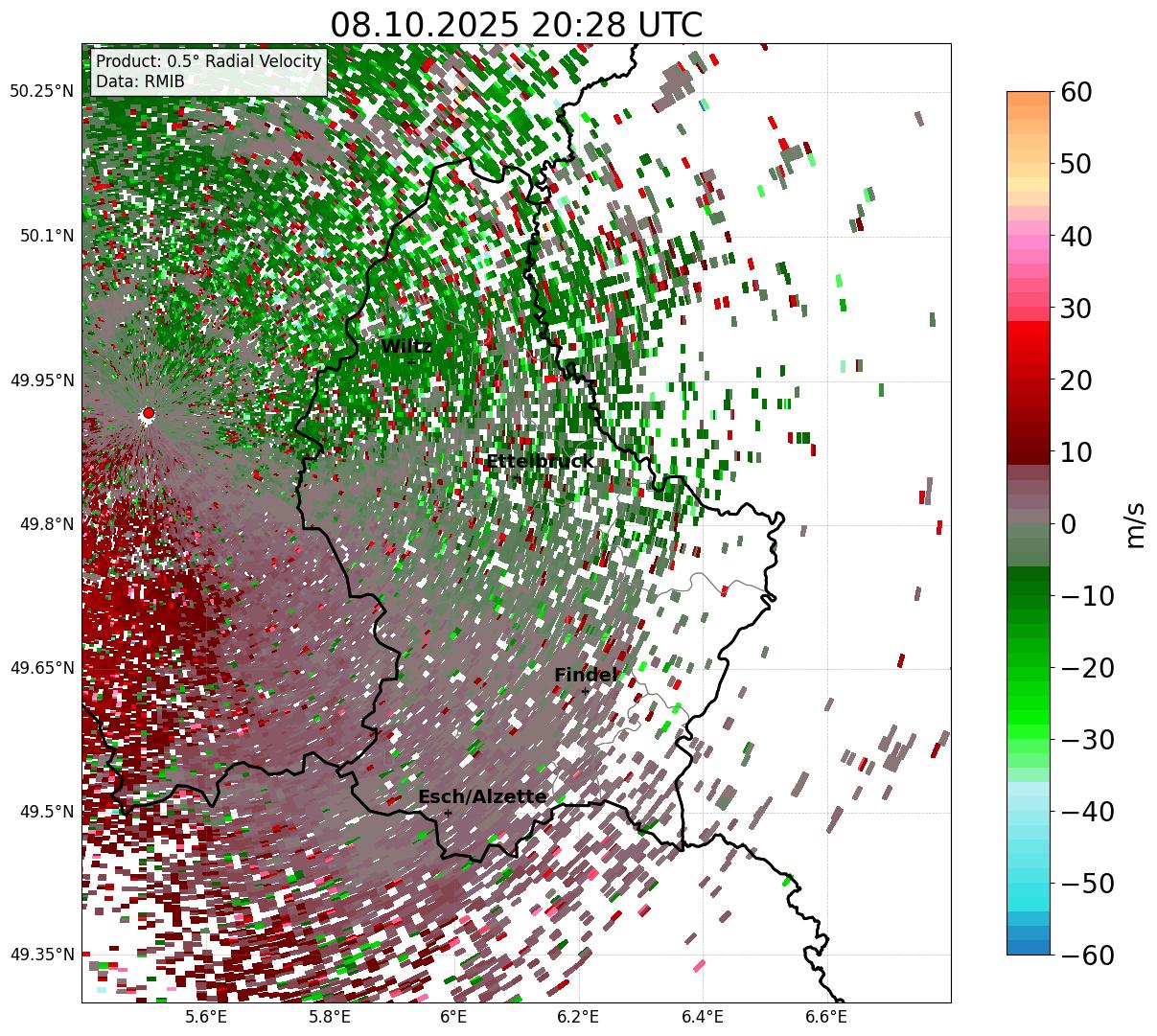Click the 49.95°N latitude label
This screenshot has width=1157, height=1036.
click(42, 380)
